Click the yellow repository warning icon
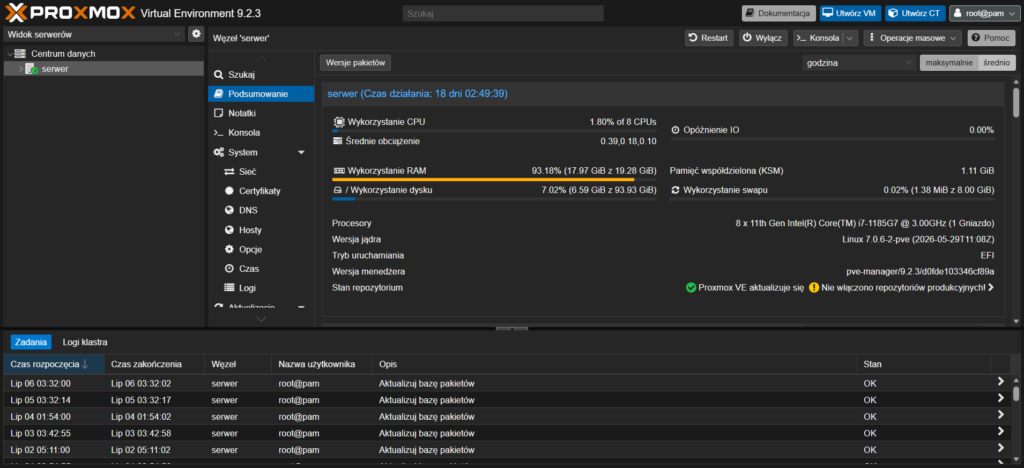 (814, 287)
